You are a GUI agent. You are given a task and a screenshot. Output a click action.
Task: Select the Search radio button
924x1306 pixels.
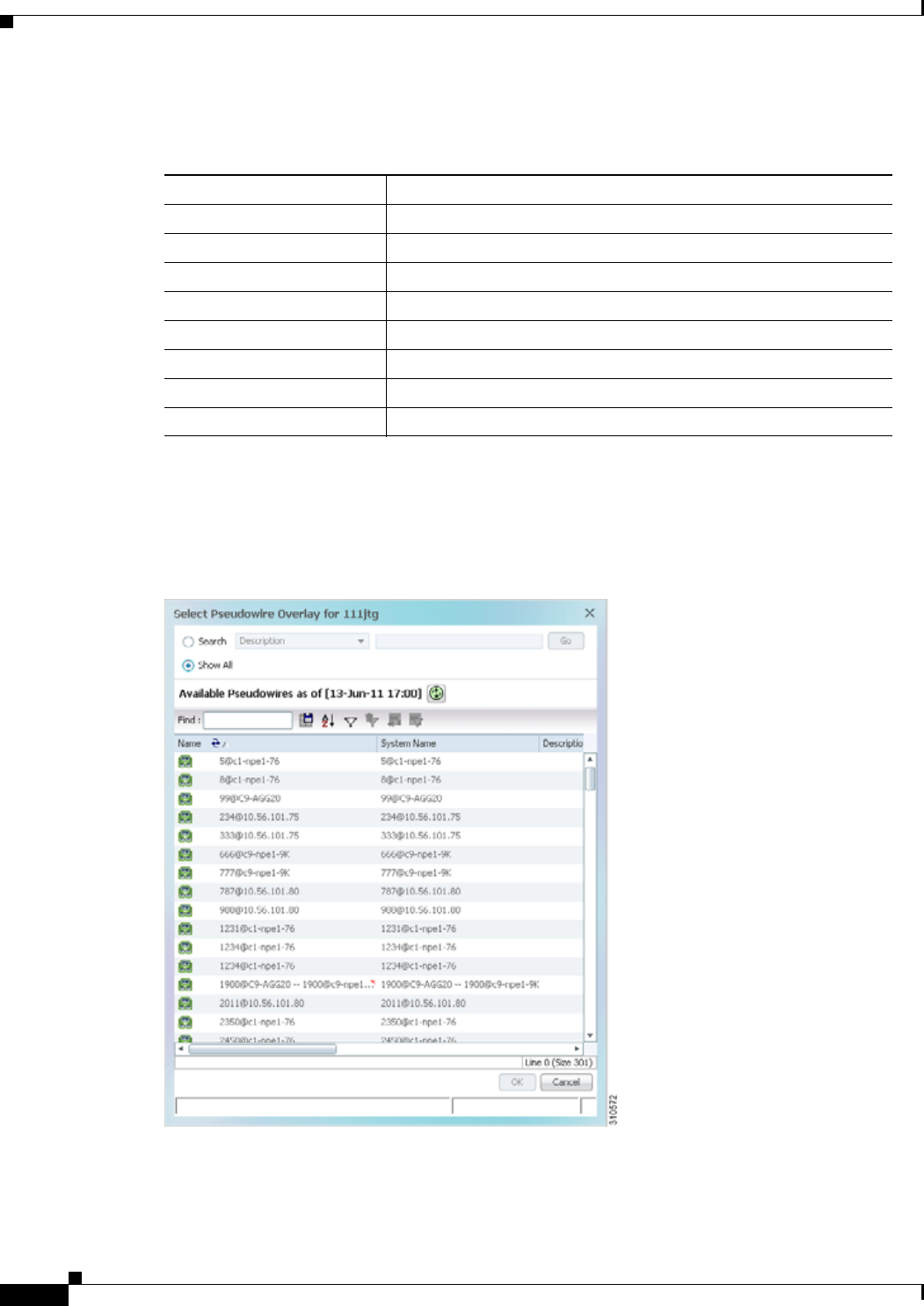pos(188,642)
